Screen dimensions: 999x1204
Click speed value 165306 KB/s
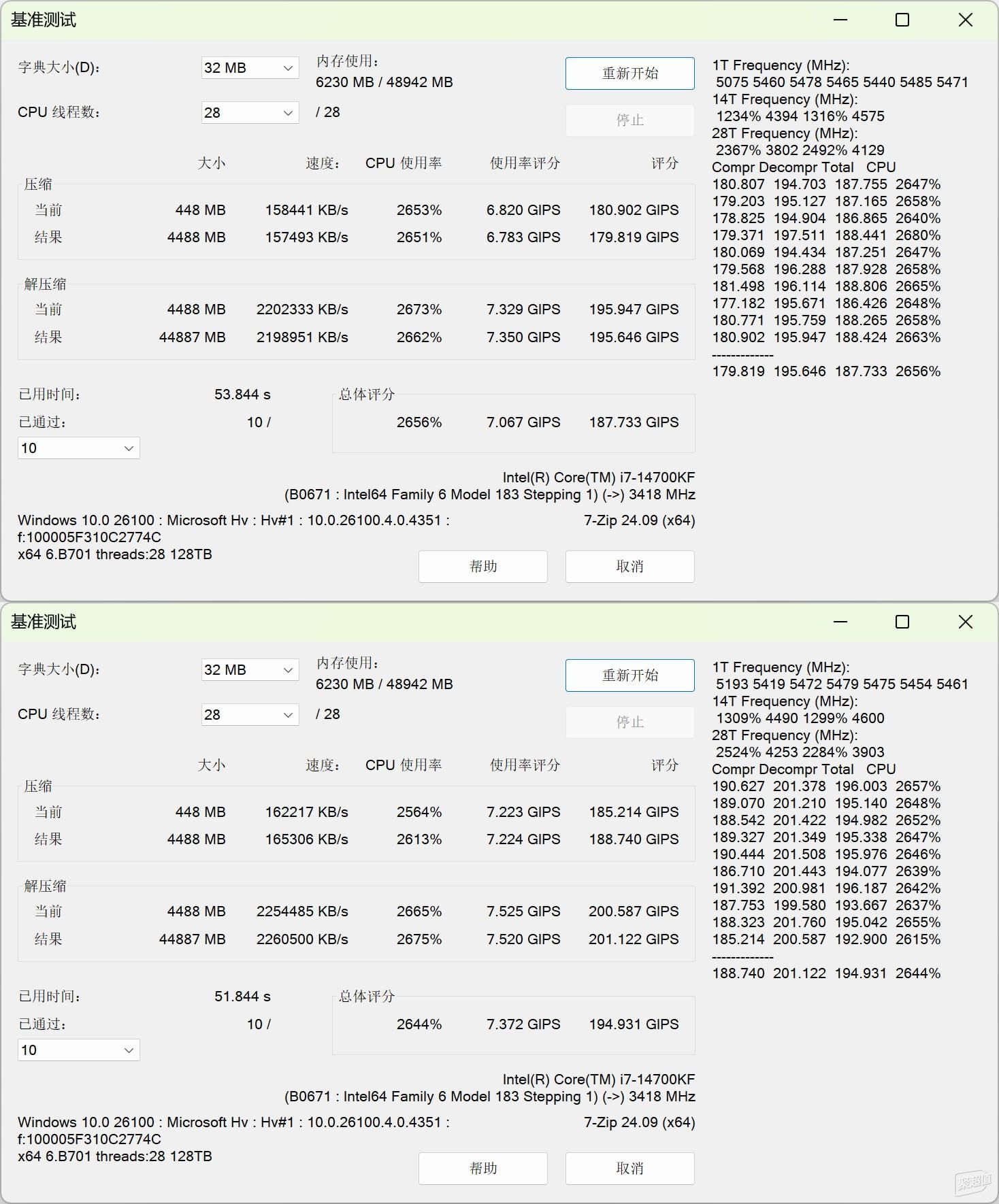(306, 839)
